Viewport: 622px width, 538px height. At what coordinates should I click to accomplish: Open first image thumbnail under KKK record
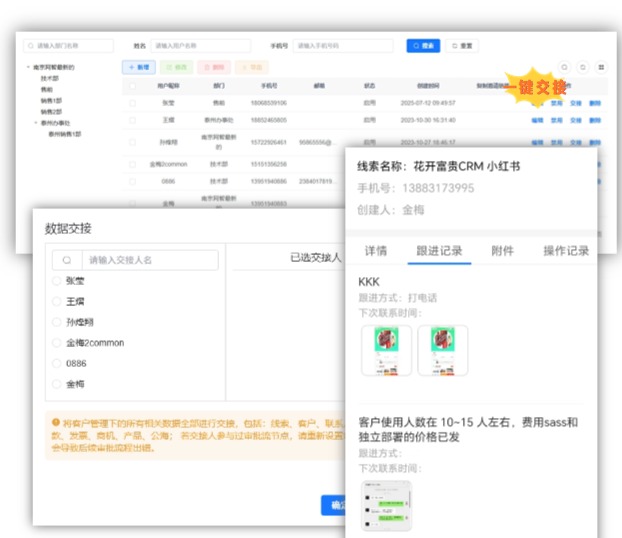385,351
